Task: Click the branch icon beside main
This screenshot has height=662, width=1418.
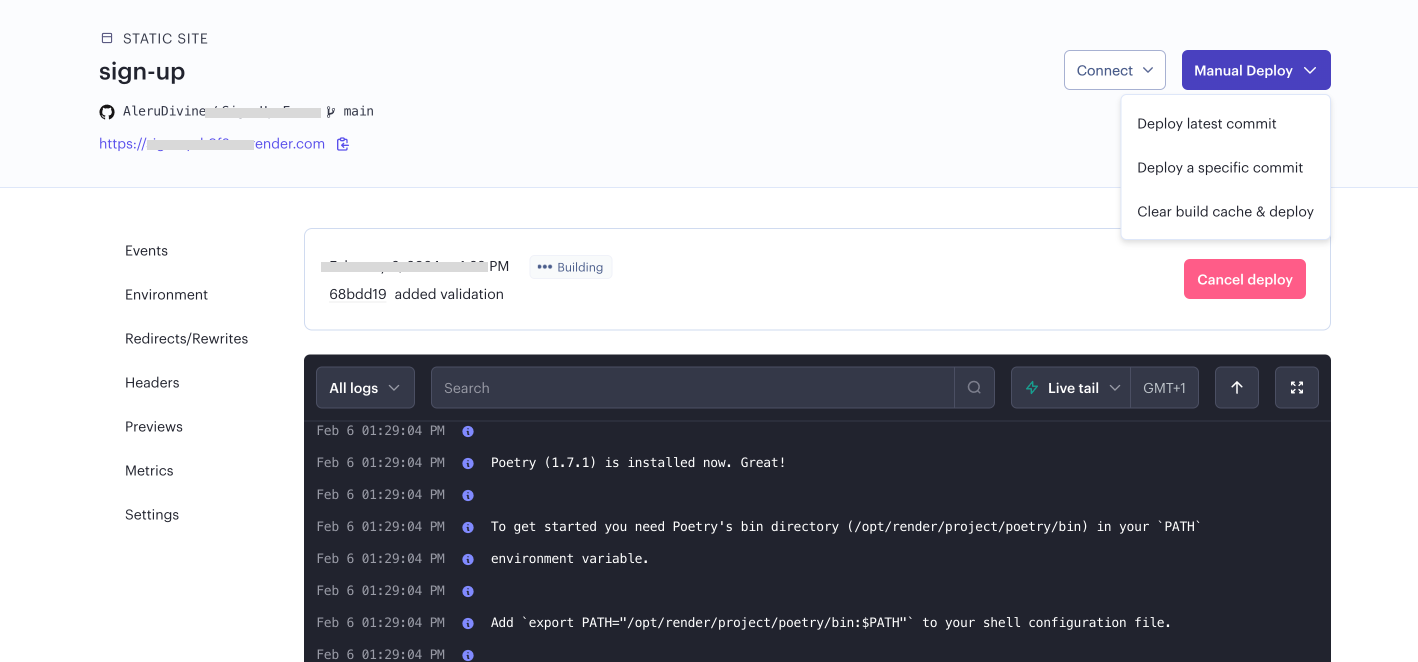Action: coord(331,111)
